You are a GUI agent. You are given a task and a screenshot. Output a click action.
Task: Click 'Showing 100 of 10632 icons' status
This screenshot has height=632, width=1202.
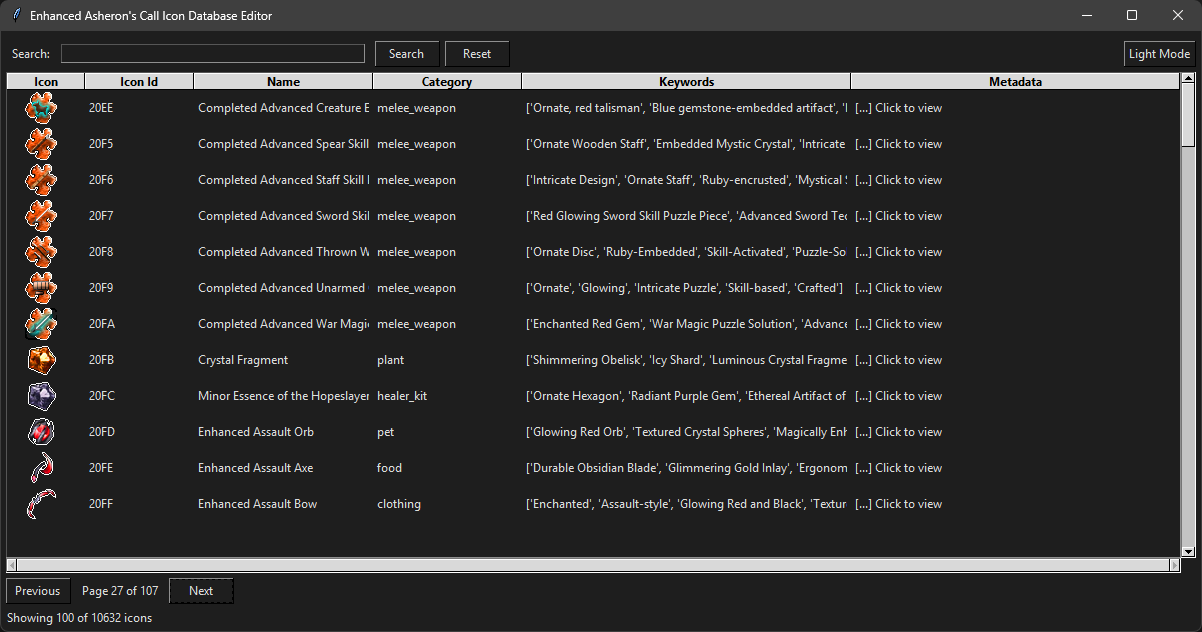coord(80,618)
